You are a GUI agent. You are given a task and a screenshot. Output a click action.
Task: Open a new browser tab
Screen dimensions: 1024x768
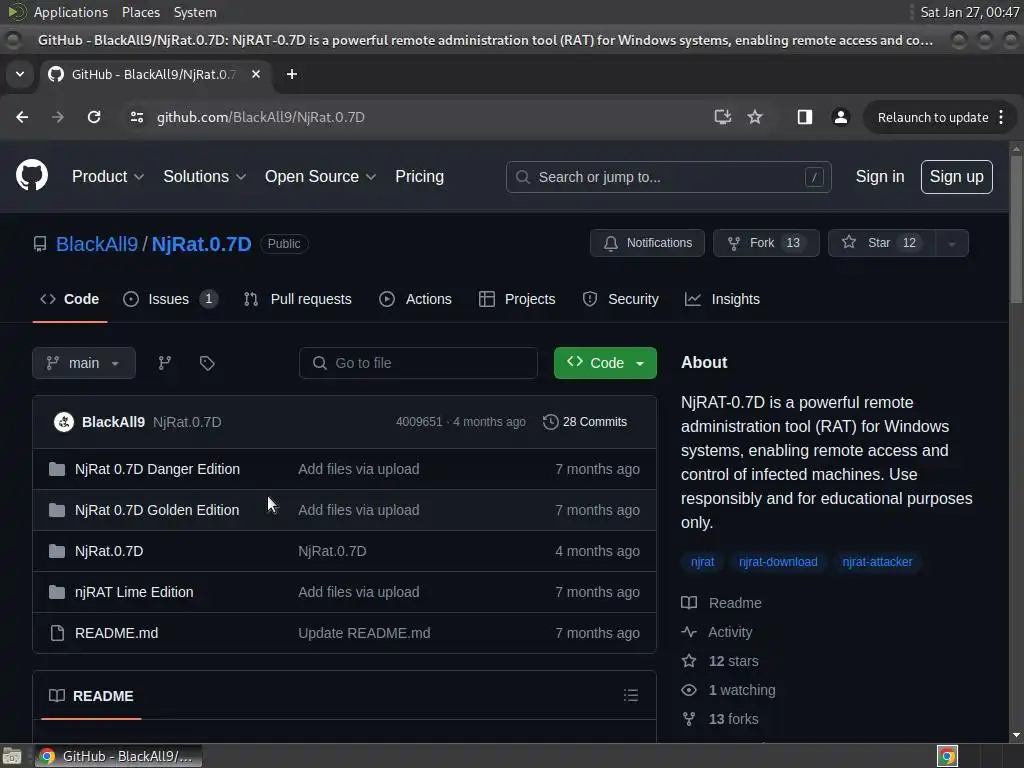(292, 74)
